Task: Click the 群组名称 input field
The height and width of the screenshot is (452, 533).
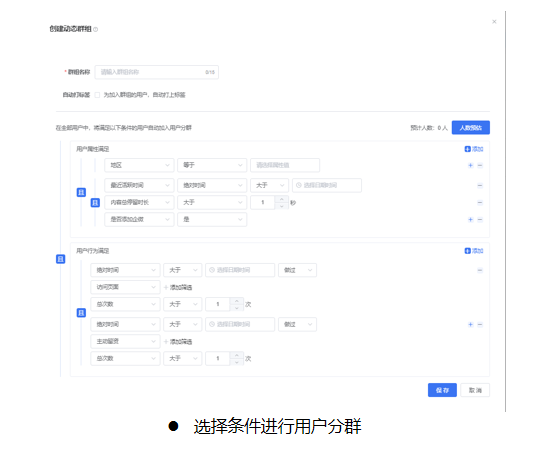Action: (x=157, y=72)
